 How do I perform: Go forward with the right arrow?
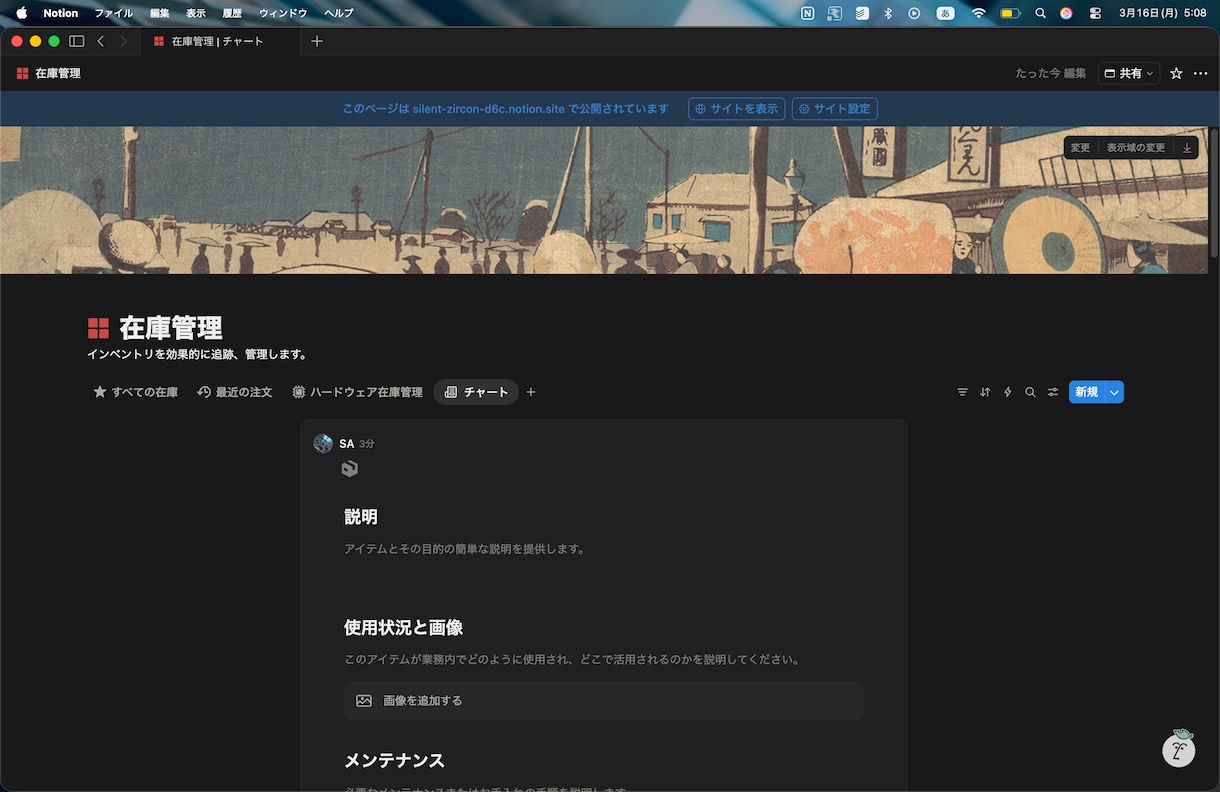coord(123,41)
